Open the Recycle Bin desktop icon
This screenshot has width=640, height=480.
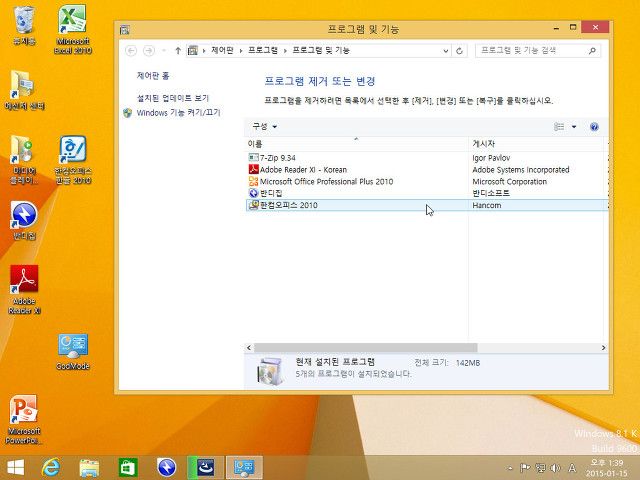[x=24, y=25]
